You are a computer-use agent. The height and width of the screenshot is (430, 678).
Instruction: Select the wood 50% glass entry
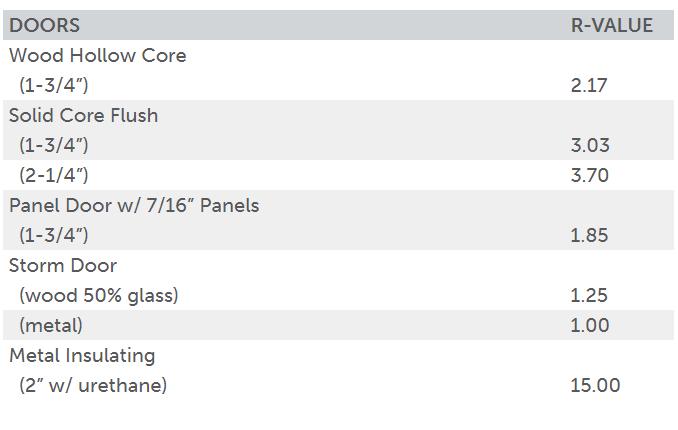tap(99, 295)
